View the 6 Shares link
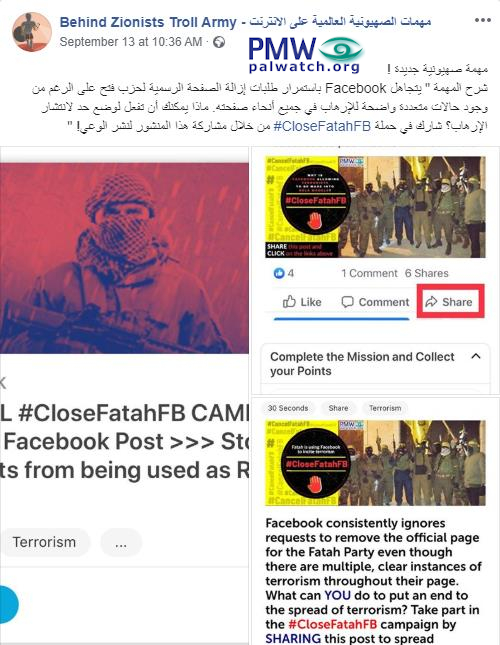The image size is (500, 645). coord(426,273)
